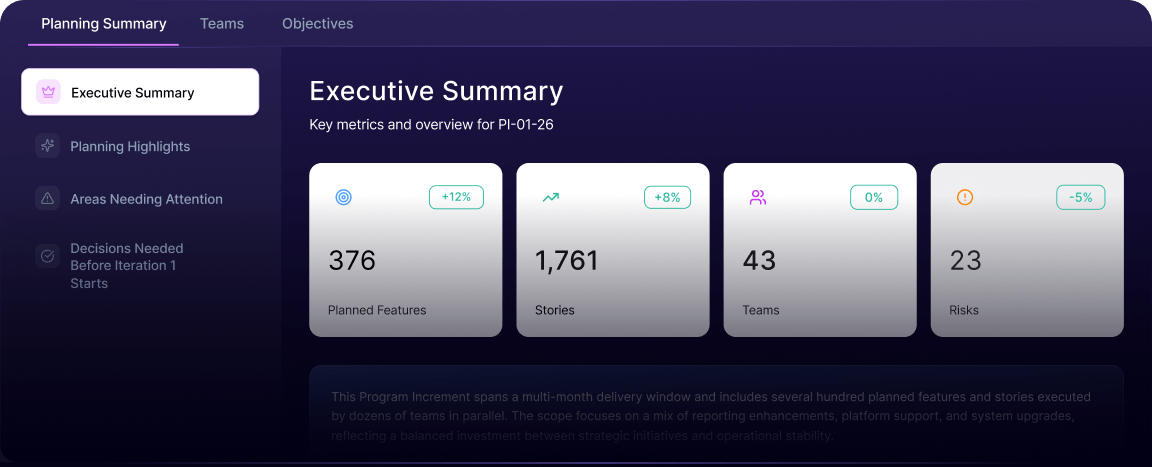Click the target icon on Planned Features card
The width and height of the screenshot is (1152, 467).
click(x=343, y=197)
